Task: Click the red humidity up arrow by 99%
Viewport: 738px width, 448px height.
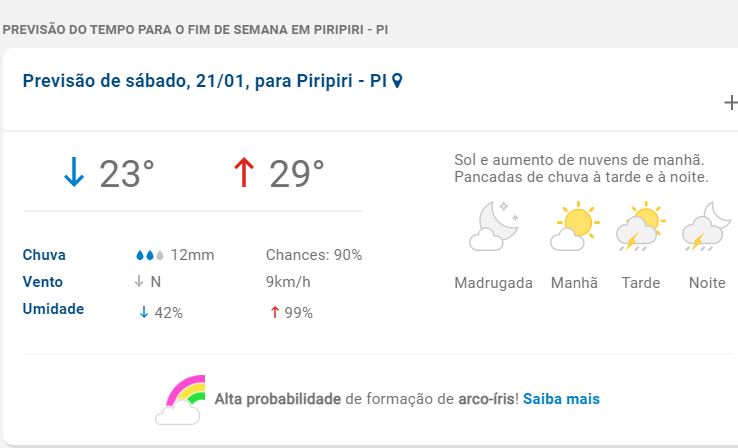Action: pyautogui.click(x=274, y=312)
